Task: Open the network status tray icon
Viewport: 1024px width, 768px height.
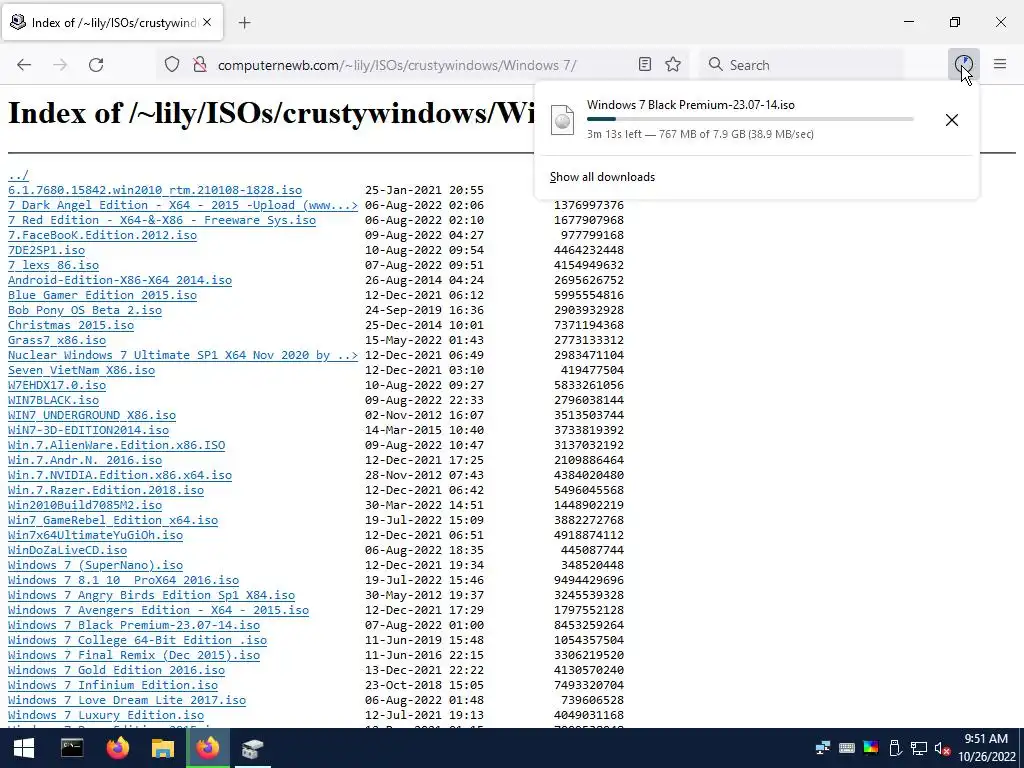Action: (919, 748)
